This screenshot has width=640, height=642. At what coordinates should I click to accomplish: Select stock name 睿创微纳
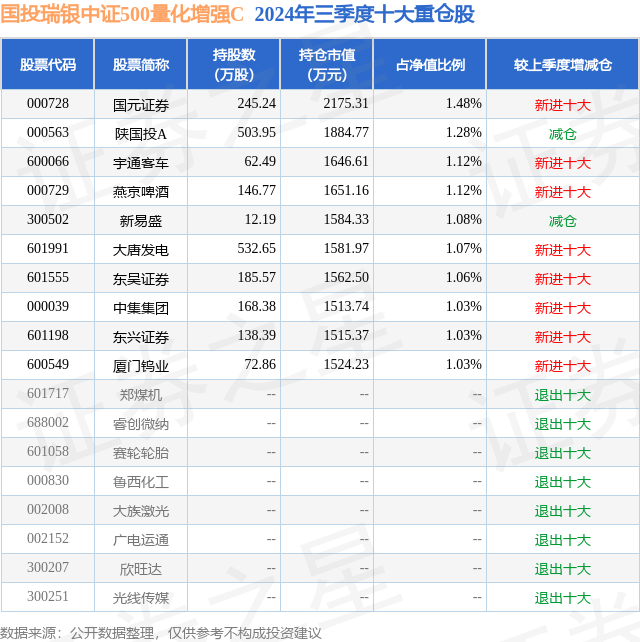[x=140, y=425]
